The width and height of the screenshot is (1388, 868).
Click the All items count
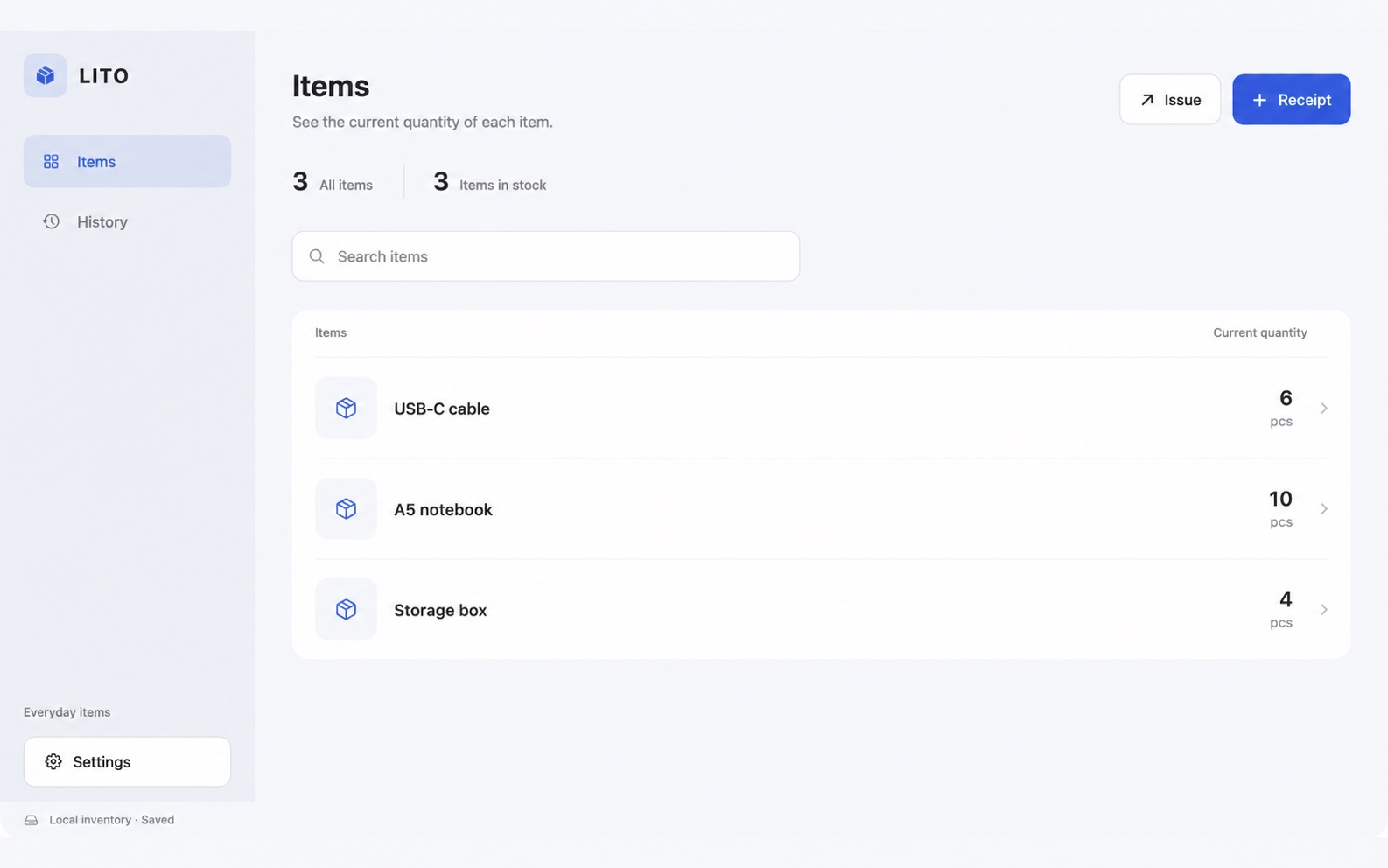click(x=333, y=182)
